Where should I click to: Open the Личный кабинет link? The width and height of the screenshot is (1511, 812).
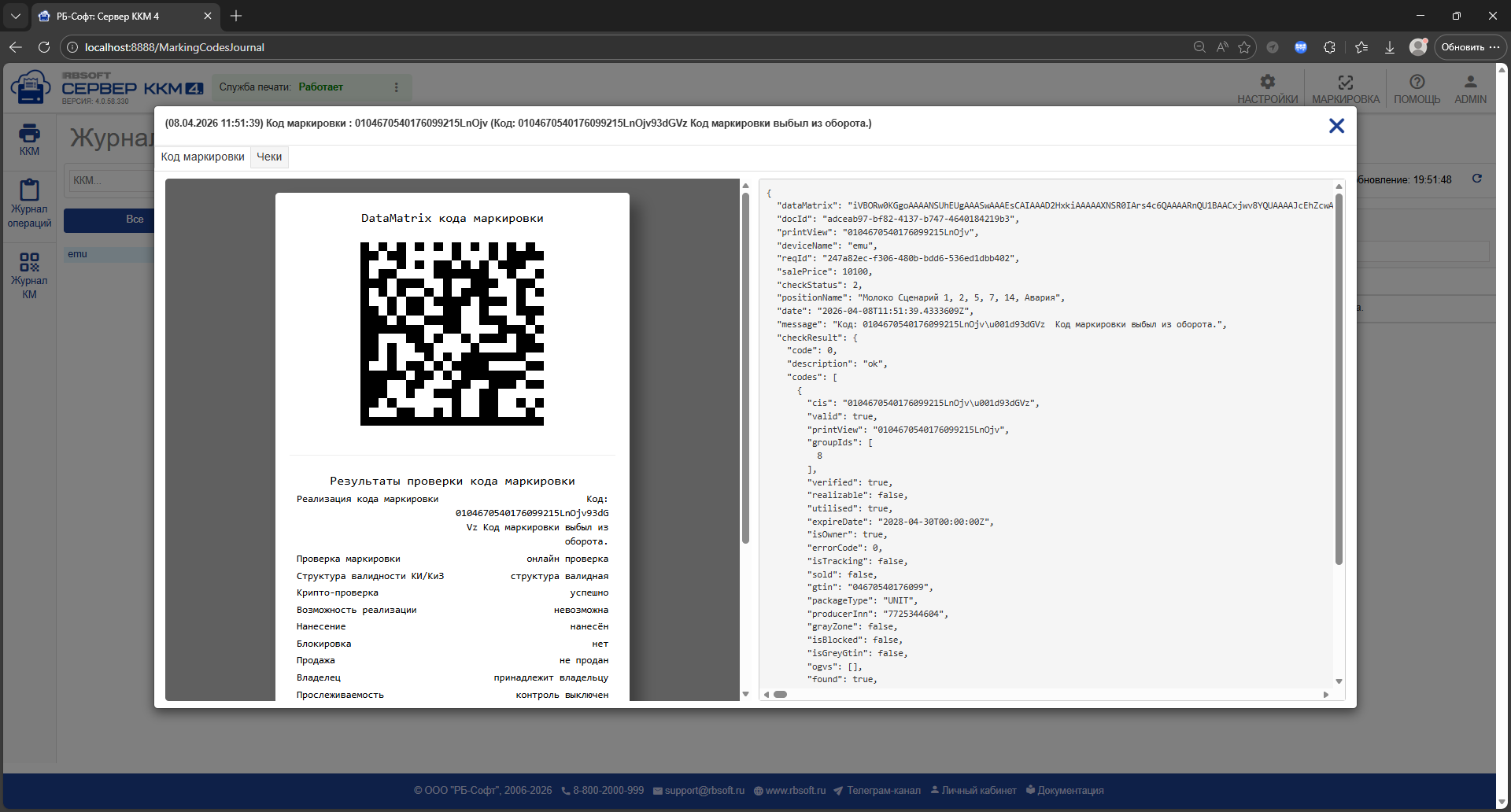pyautogui.click(x=973, y=790)
